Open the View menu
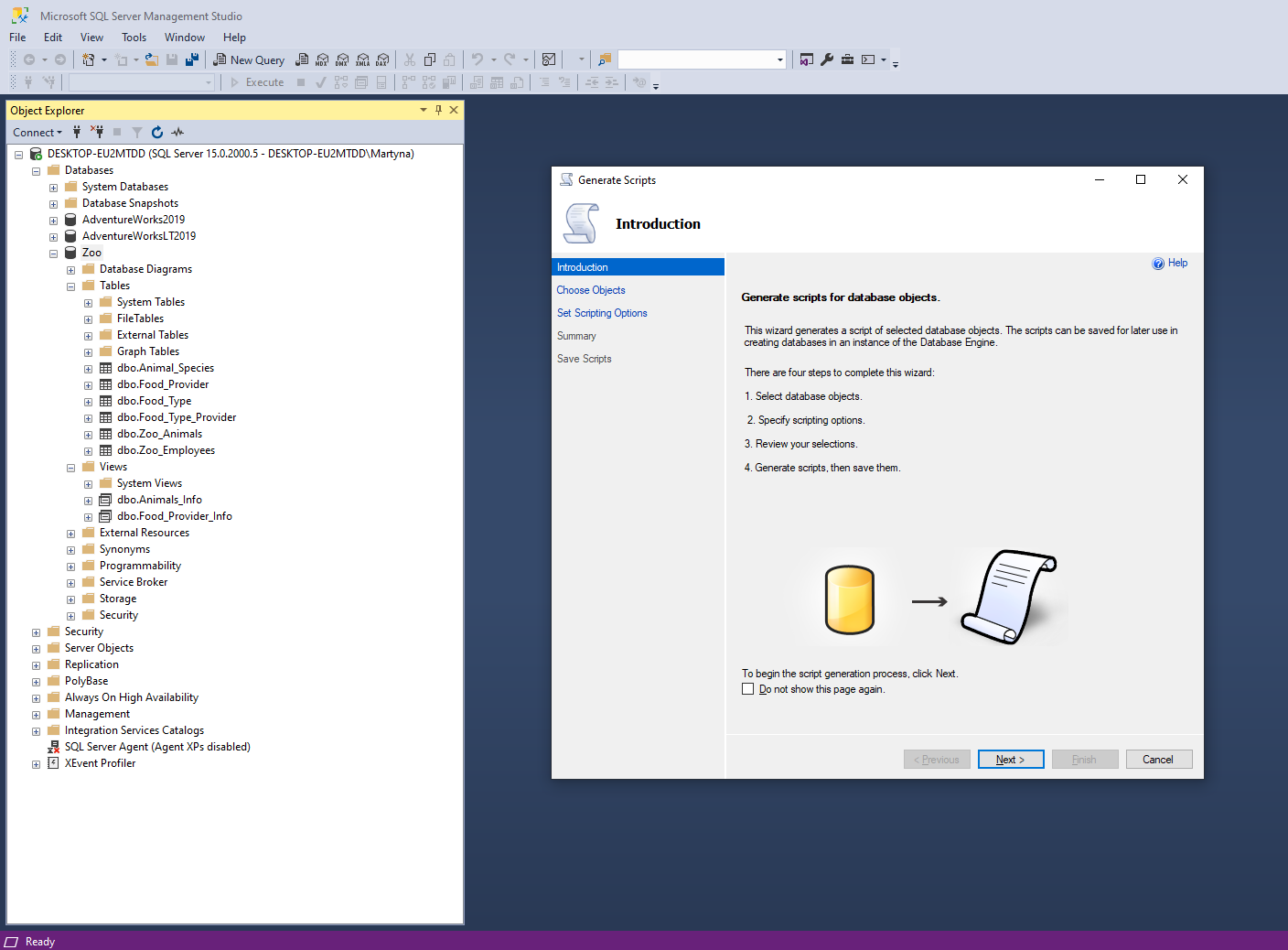 [x=91, y=38]
